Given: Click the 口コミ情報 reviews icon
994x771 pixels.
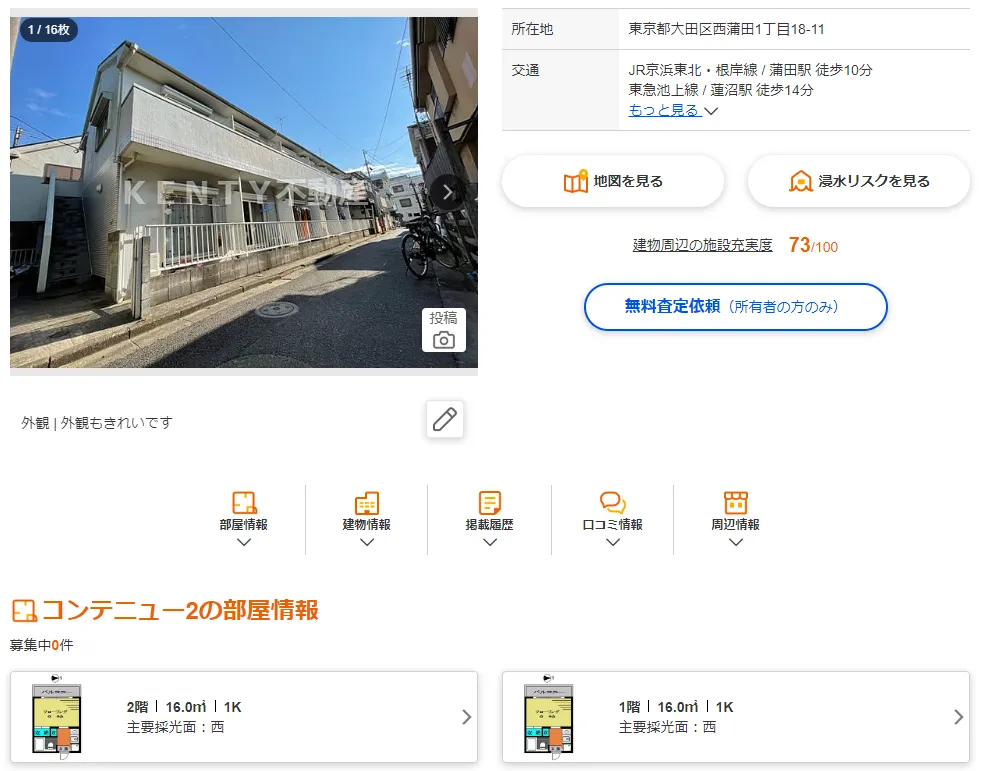Looking at the screenshot, I should (612, 503).
